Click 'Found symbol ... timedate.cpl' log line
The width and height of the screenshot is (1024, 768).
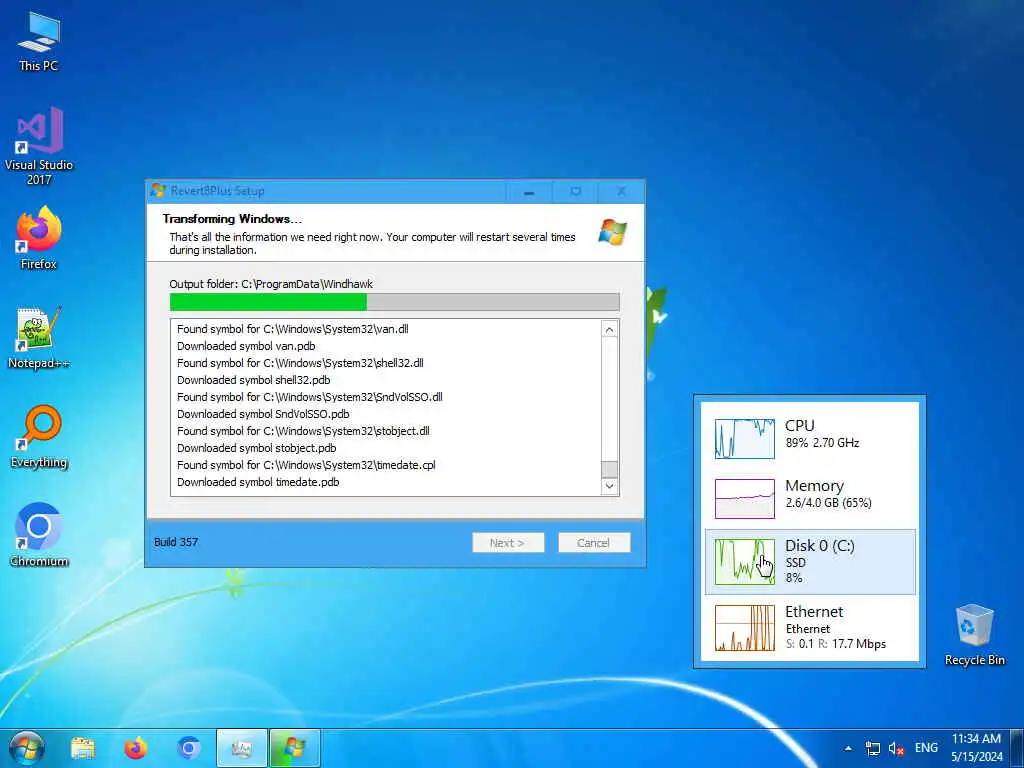click(x=306, y=465)
